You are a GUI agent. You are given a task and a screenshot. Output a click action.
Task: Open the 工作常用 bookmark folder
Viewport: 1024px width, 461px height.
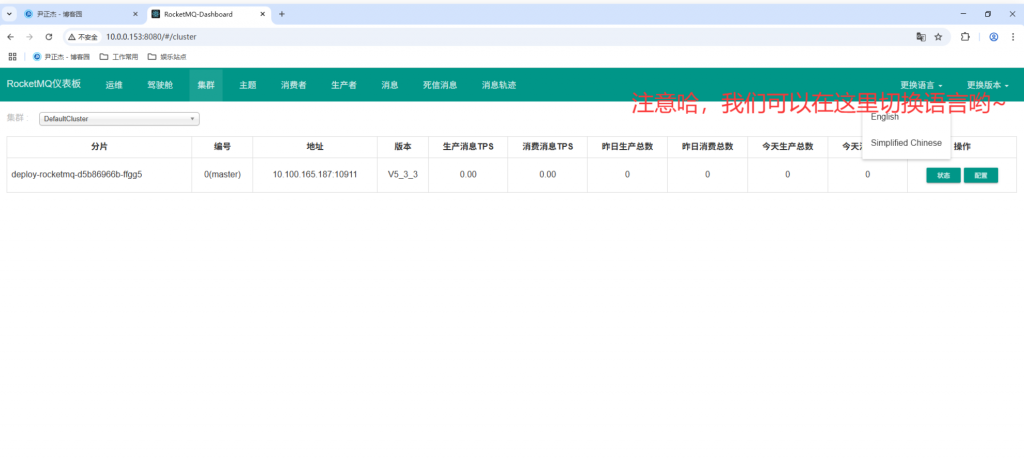[119, 57]
